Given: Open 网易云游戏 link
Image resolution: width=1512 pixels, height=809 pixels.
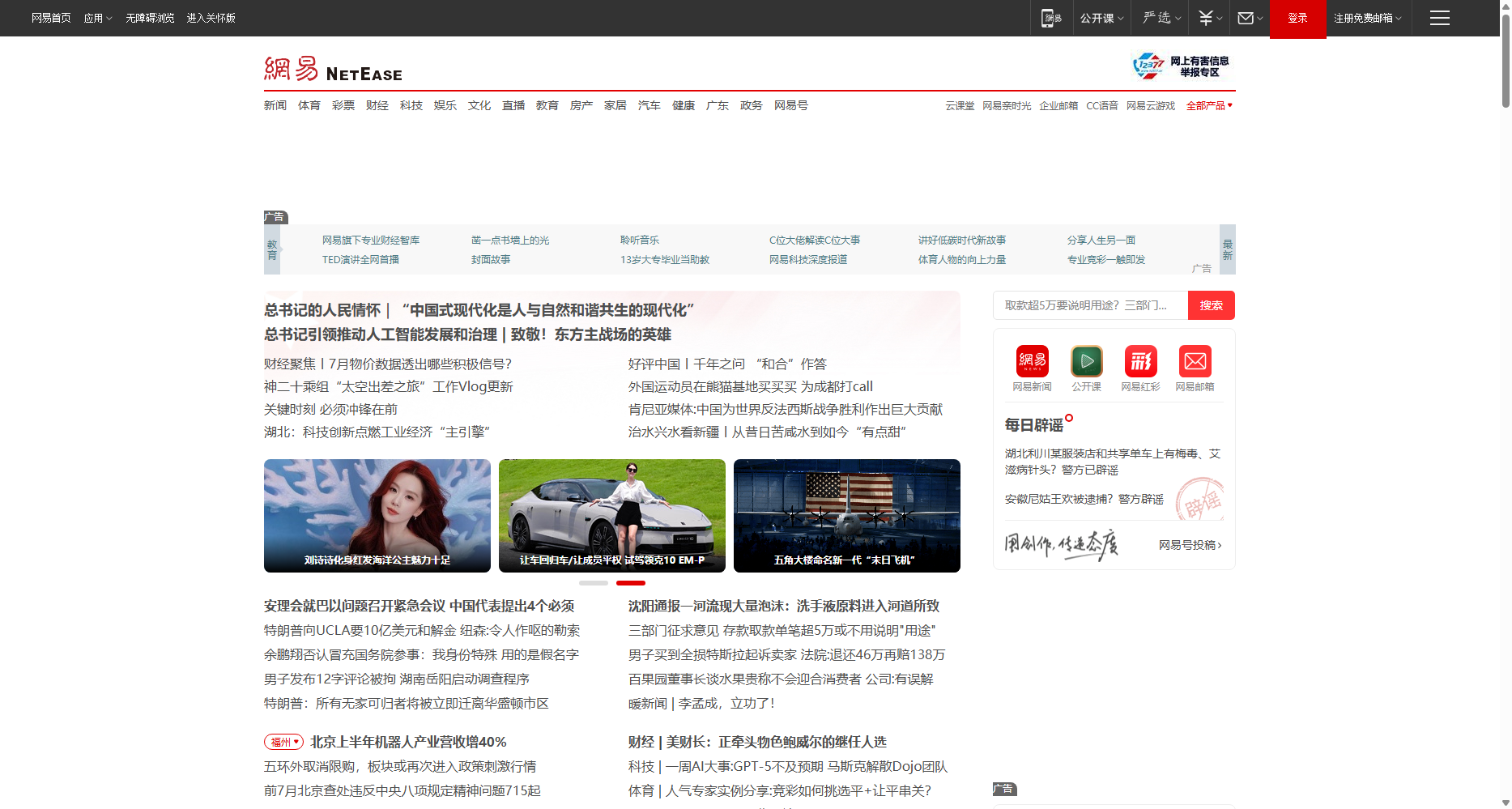Looking at the screenshot, I should (x=1151, y=106).
